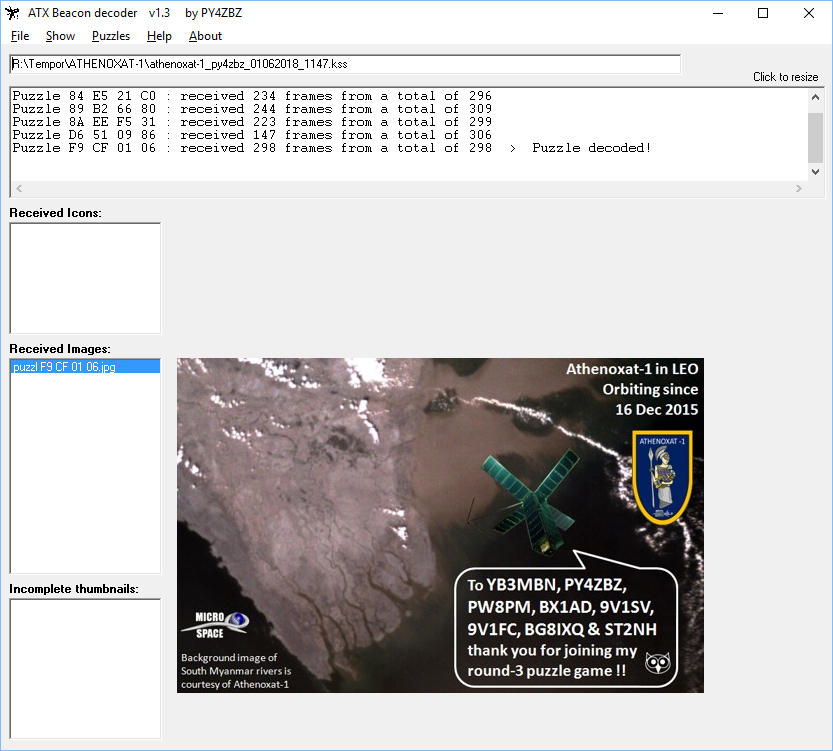
Task: Click the 'Puzzle 84 E5 21 C0' log line
Action: pyautogui.click(x=252, y=96)
